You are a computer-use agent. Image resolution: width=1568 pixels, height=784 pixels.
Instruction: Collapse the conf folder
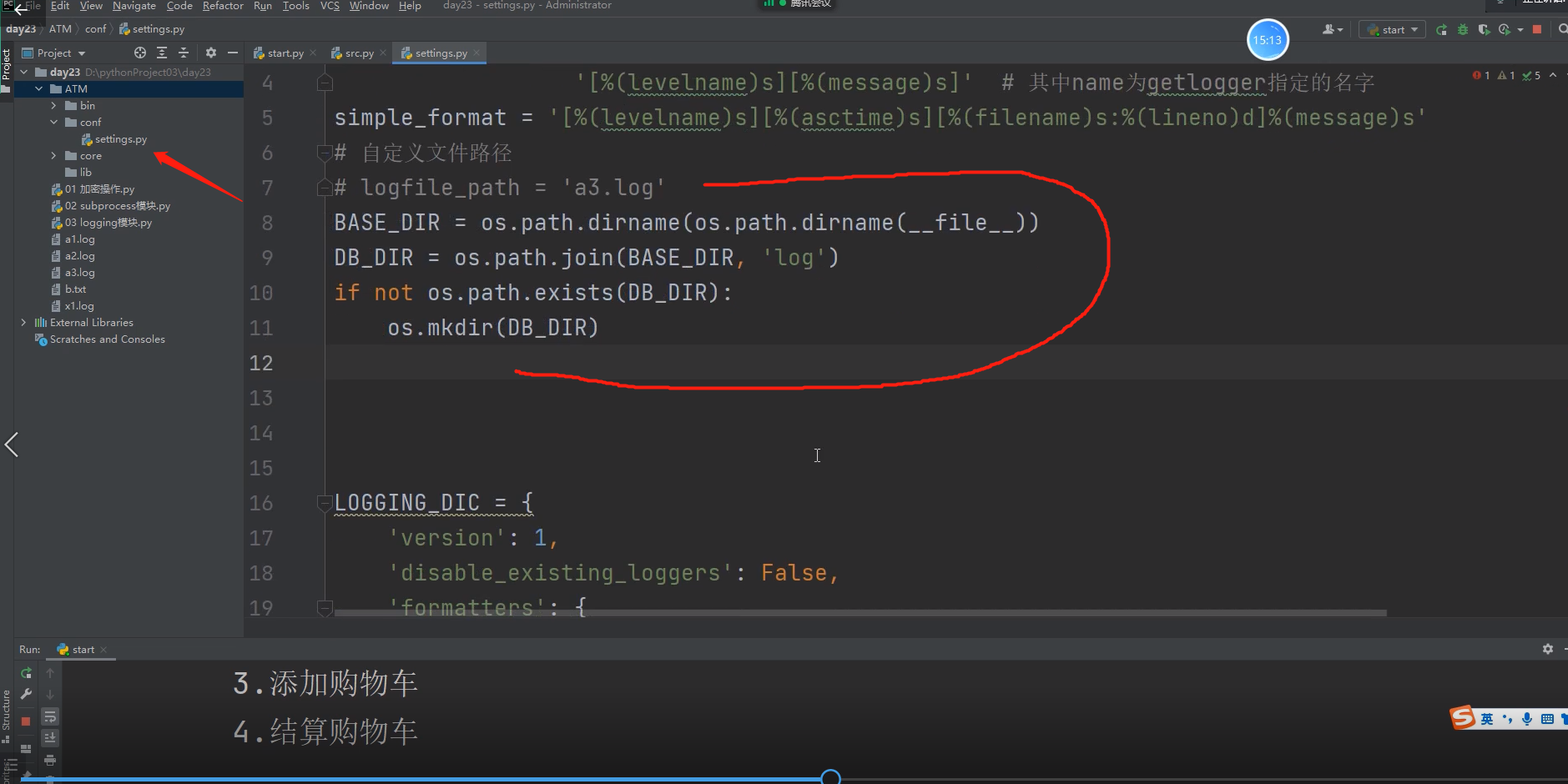[54, 123]
